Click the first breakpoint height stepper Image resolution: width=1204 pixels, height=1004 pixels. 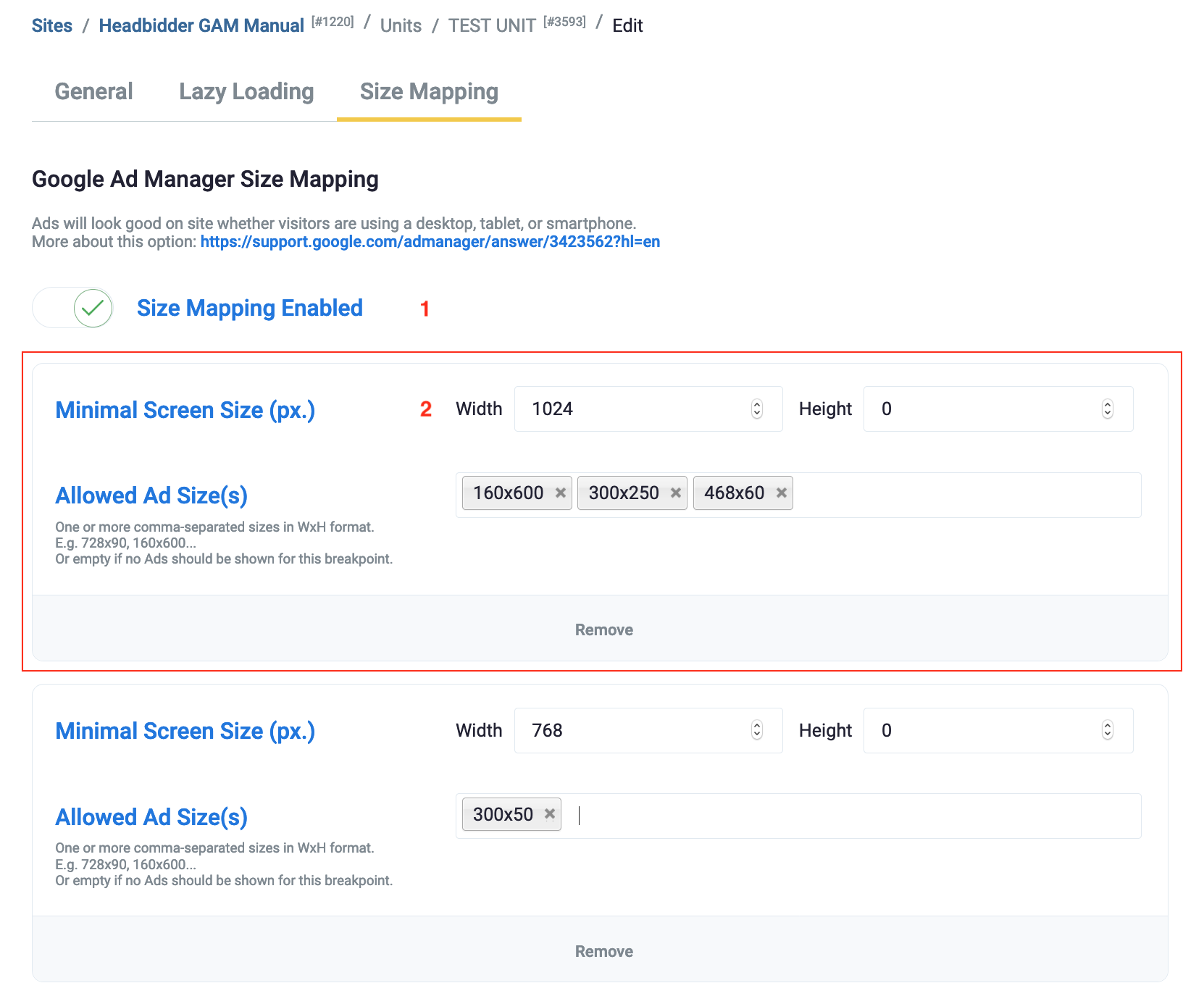(x=1107, y=409)
